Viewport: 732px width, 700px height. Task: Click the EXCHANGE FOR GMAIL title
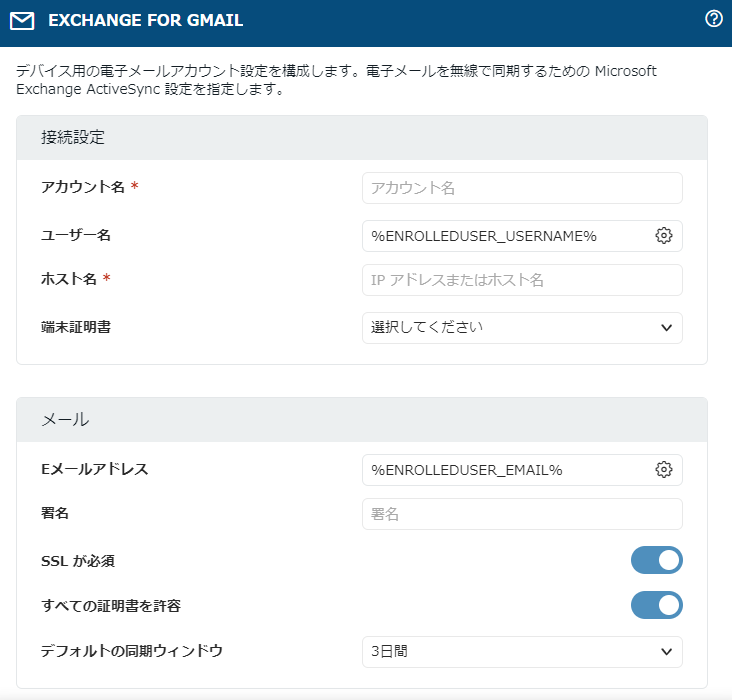click(146, 20)
